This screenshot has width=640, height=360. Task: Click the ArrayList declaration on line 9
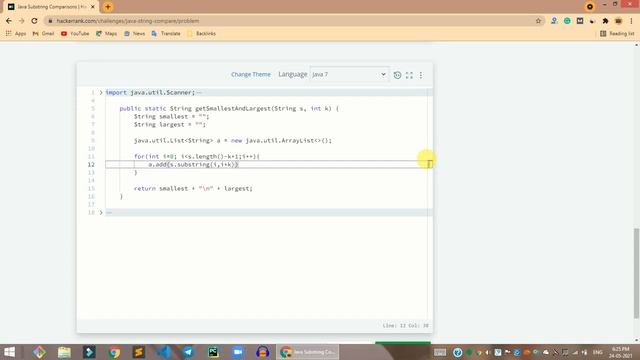[233, 141]
